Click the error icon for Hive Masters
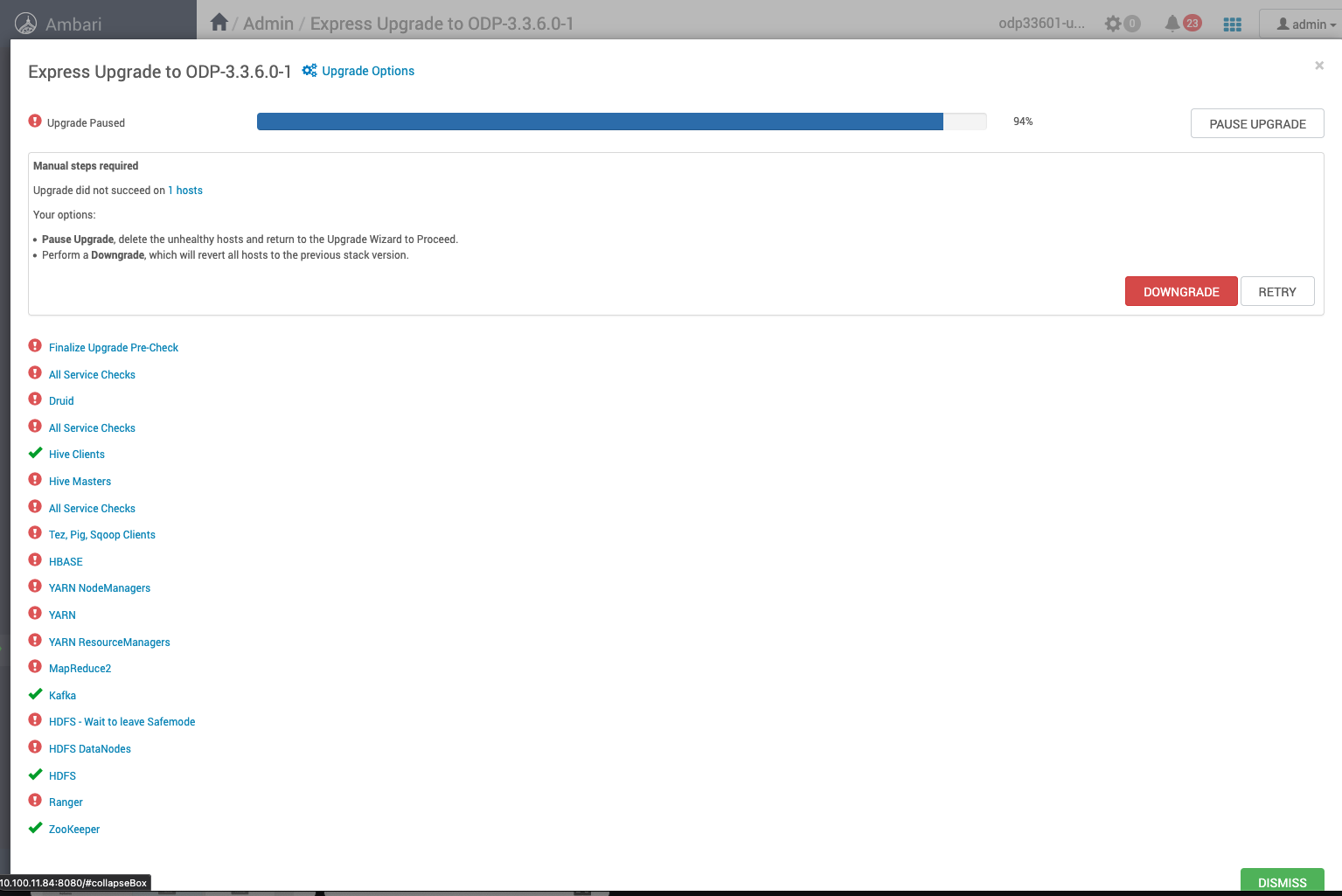Image resolution: width=1342 pixels, height=896 pixels. tap(35, 480)
